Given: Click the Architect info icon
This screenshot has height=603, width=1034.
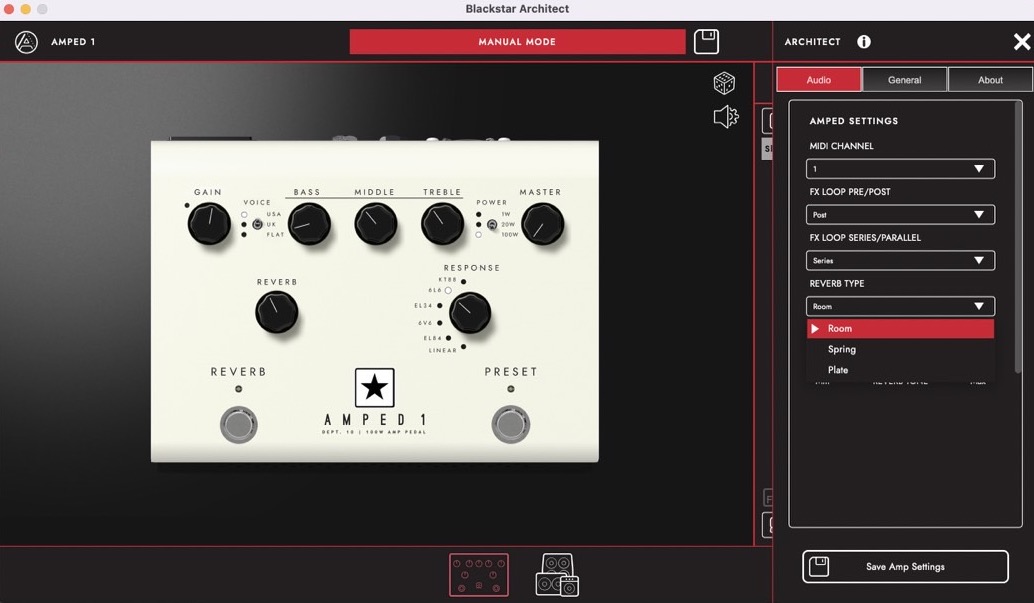Looking at the screenshot, I should pyautogui.click(x=864, y=42).
